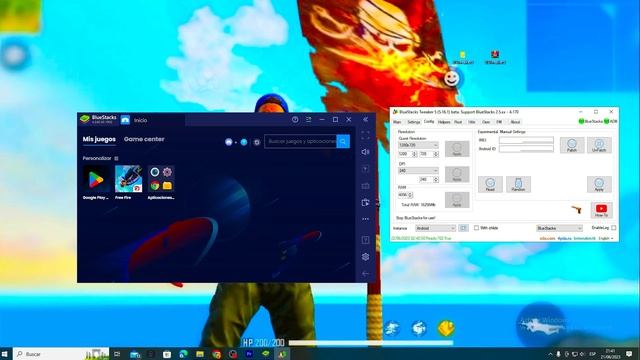Image resolution: width=640 pixels, height=360 pixels.
Task: Open Microsoft Edge from the taskbar
Action: coord(183,354)
